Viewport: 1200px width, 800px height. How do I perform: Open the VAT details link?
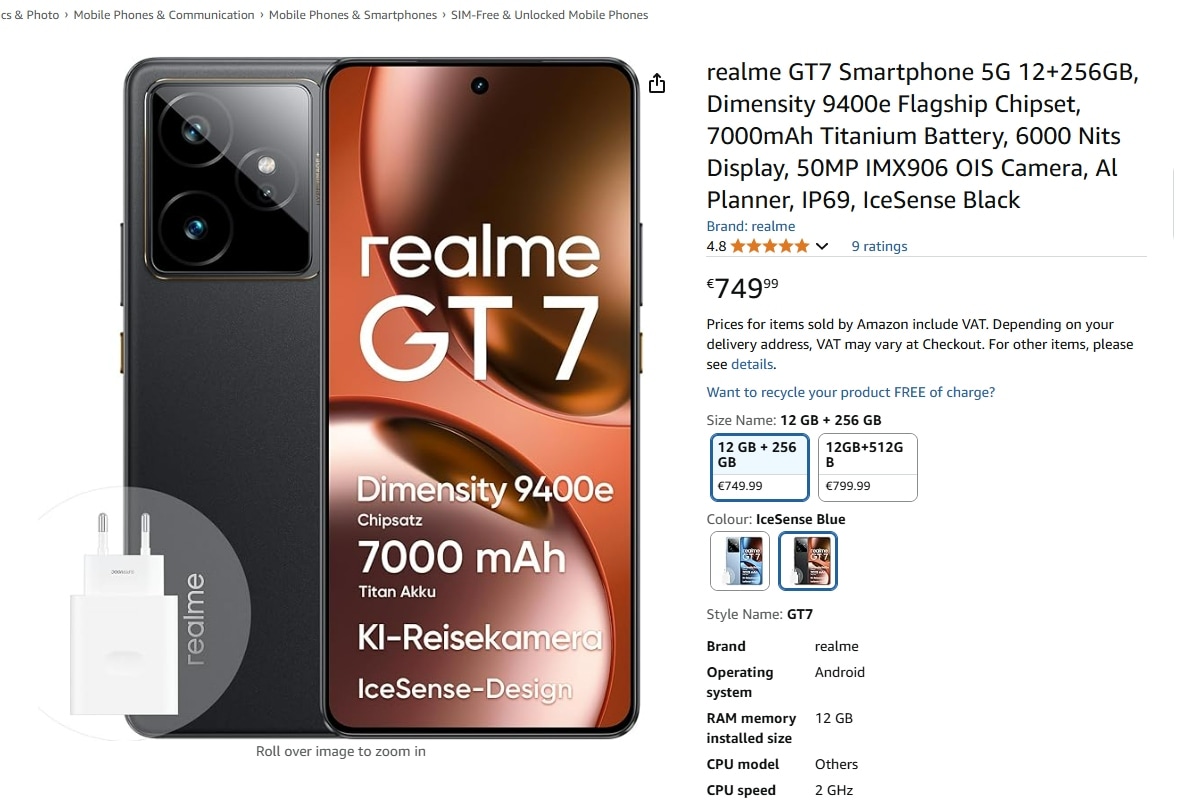click(751, 364)
